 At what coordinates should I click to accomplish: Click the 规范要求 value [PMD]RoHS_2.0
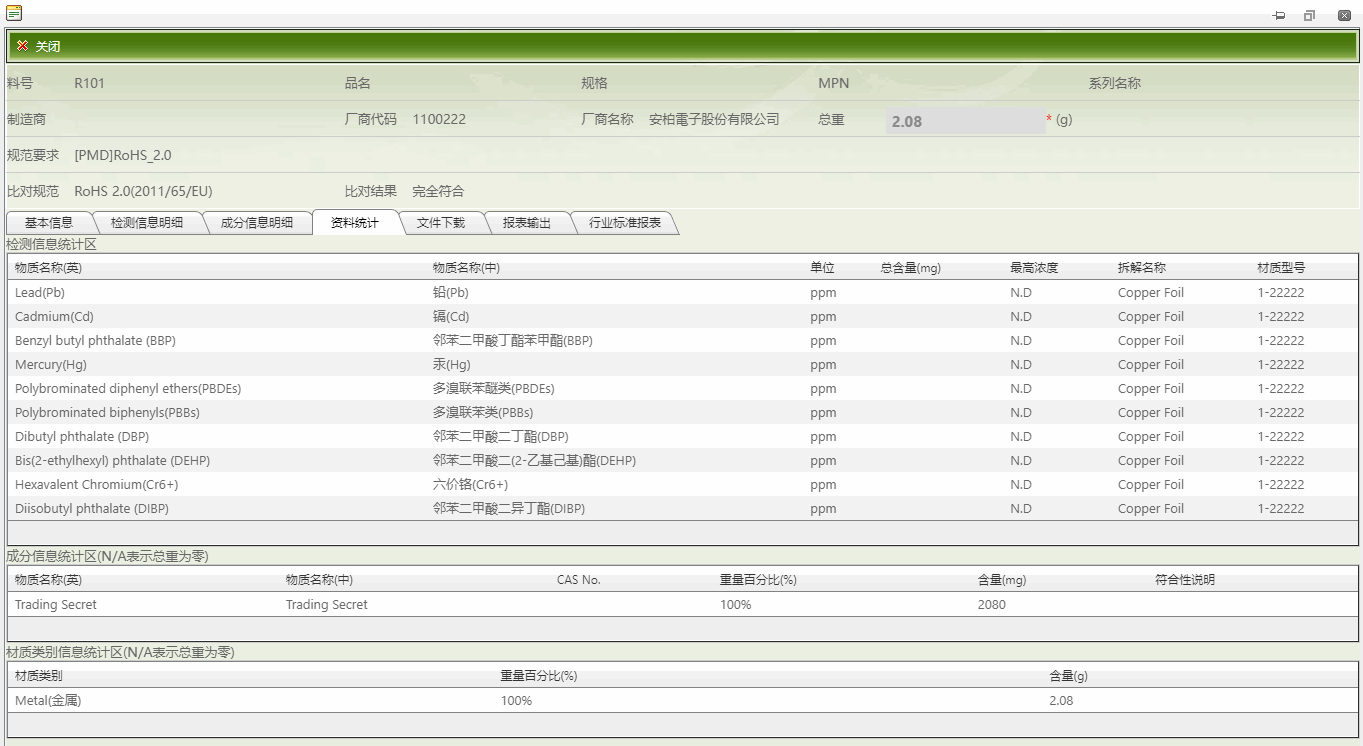(123, 155)
